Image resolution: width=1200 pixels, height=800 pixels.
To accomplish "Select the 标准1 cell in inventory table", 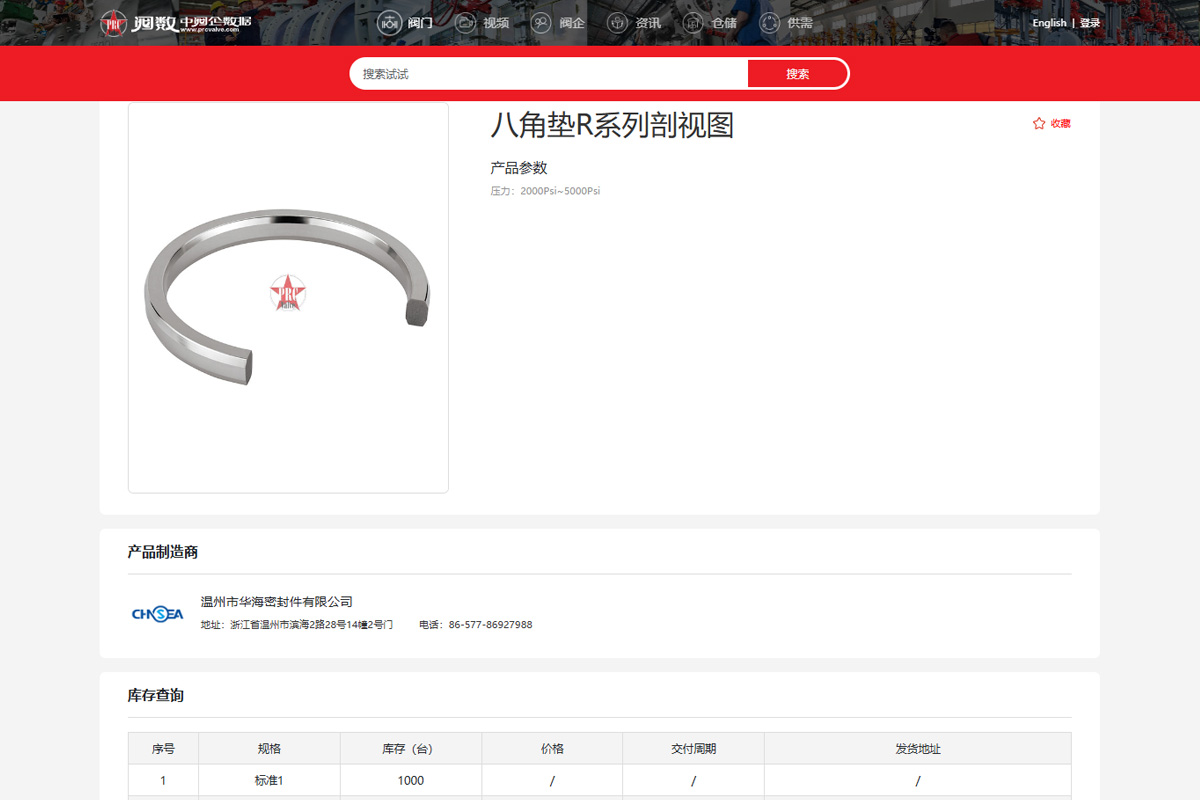I will (x=269, y=780).
